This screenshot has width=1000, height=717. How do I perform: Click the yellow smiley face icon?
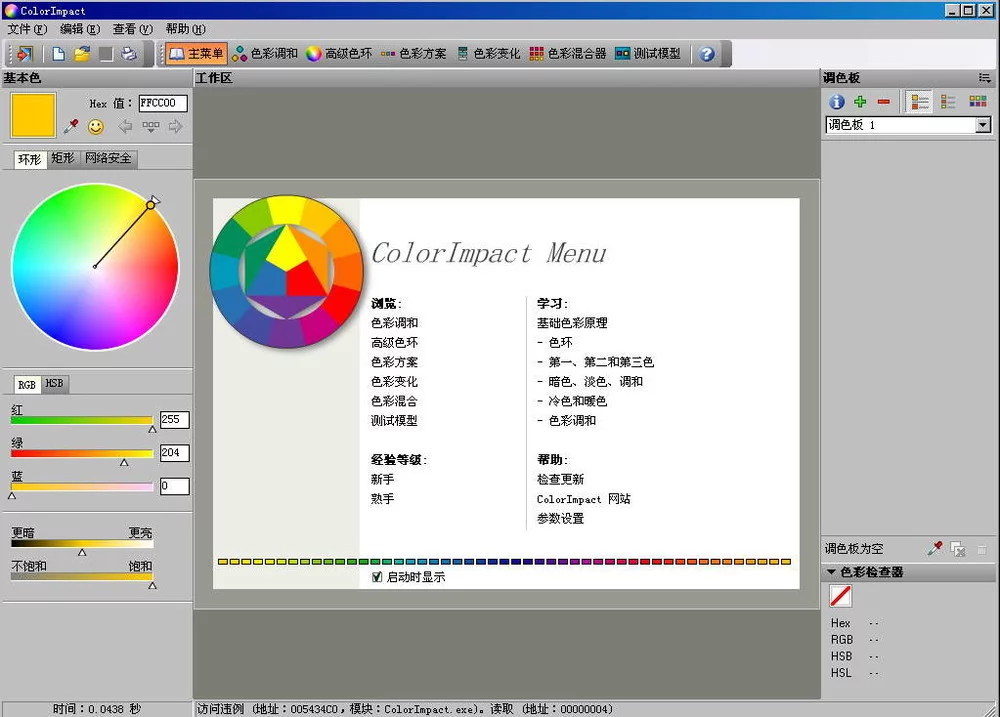96,127
